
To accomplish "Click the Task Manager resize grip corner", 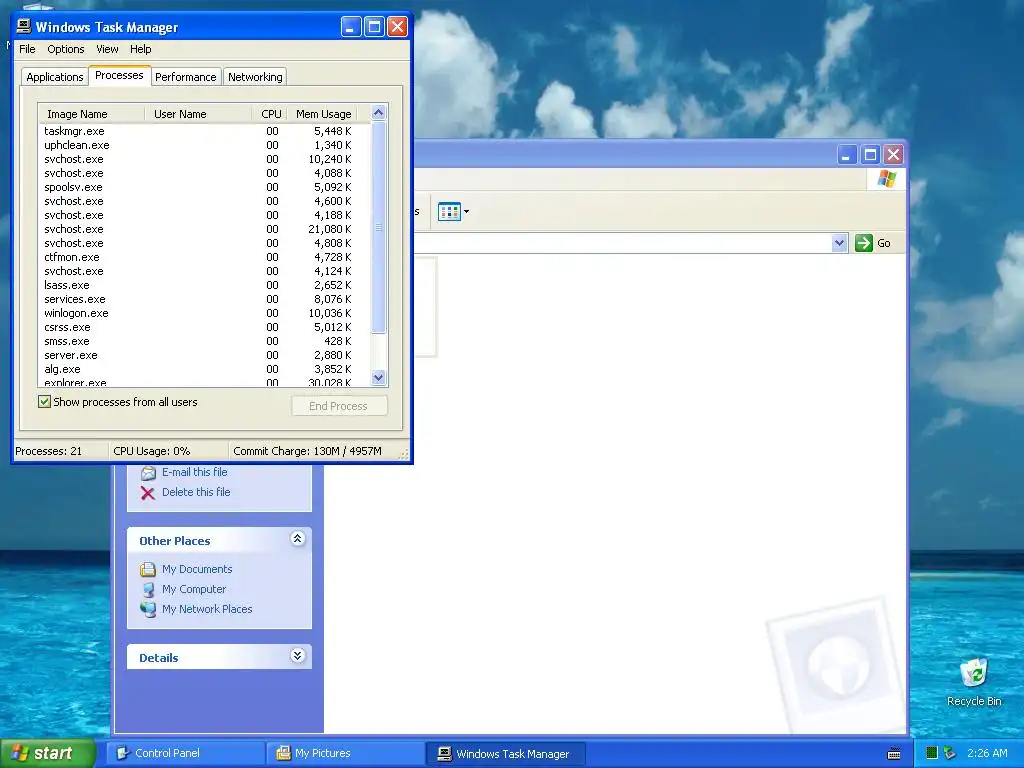I will [x=404, y=454].
